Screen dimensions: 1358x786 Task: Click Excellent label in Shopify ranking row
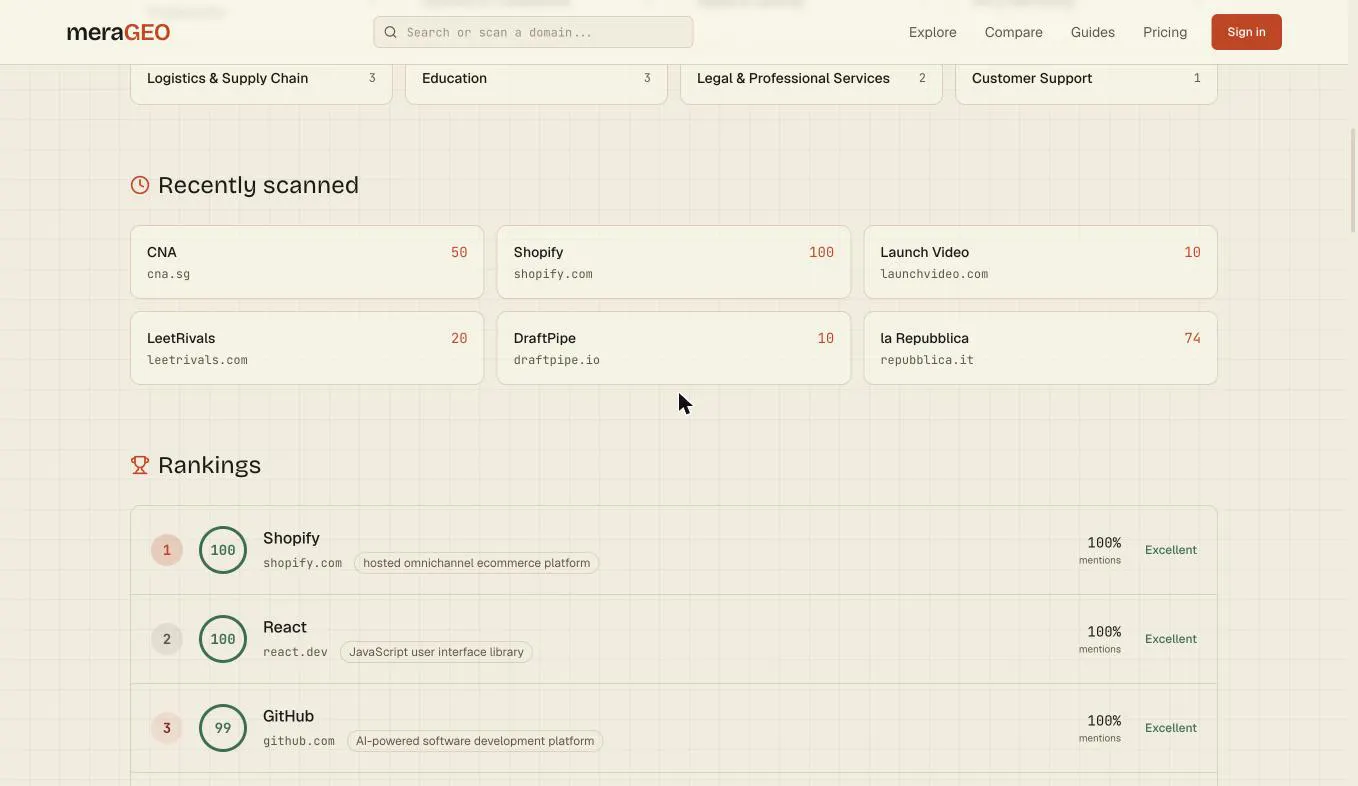(1171, 550)
